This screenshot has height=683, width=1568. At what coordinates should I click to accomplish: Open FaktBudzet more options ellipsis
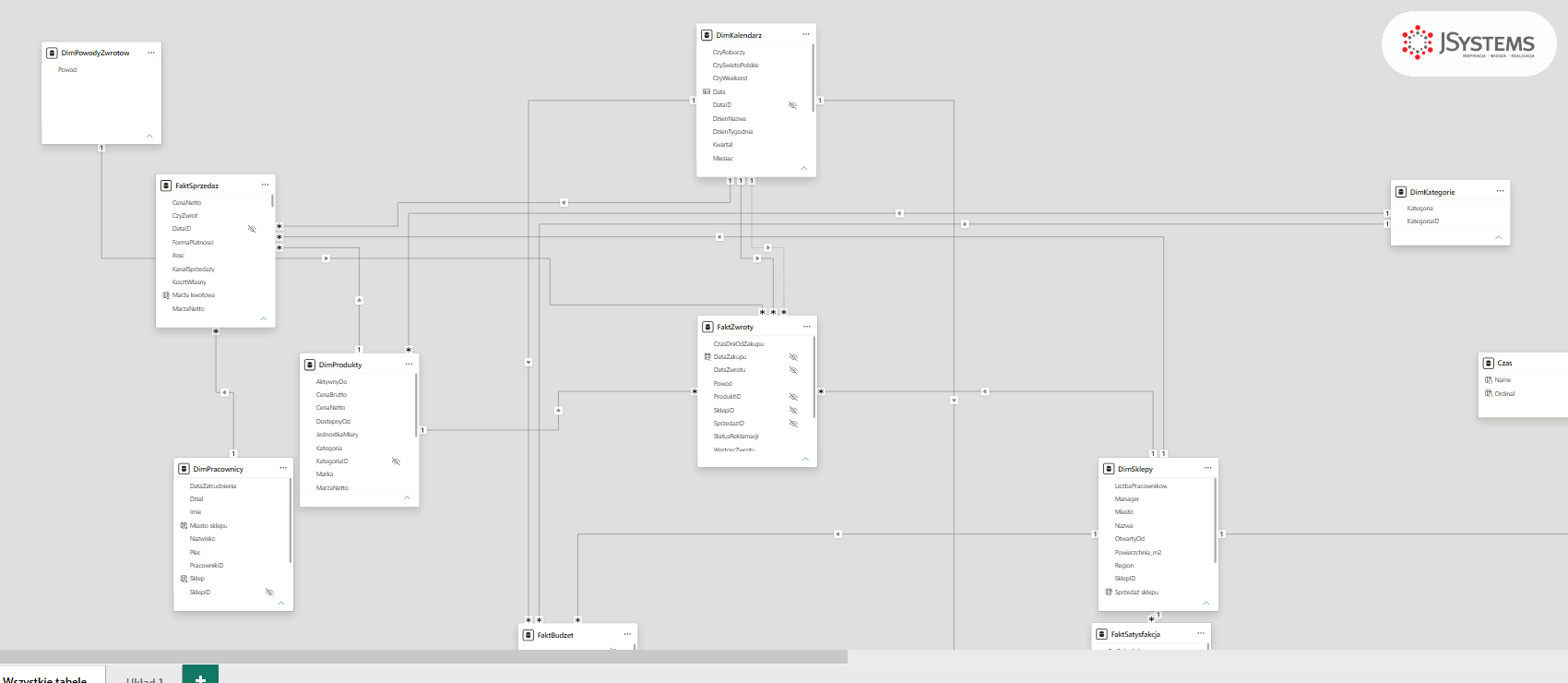[x=627, y=634]
